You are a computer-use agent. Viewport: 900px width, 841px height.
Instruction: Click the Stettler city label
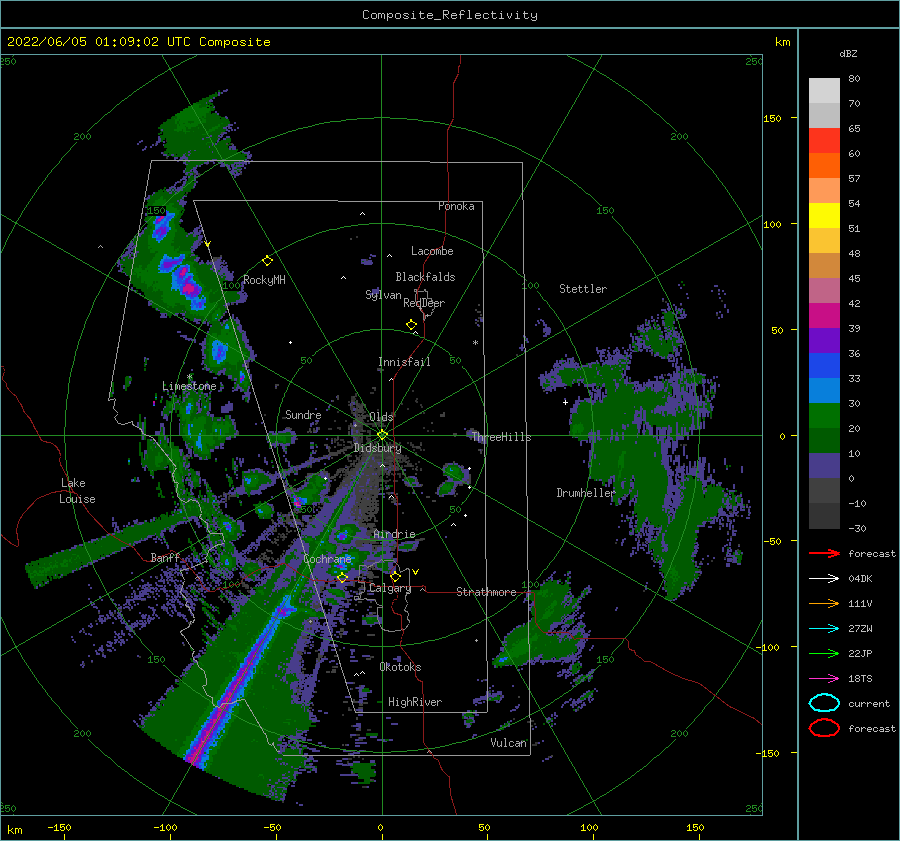point(583,289)
